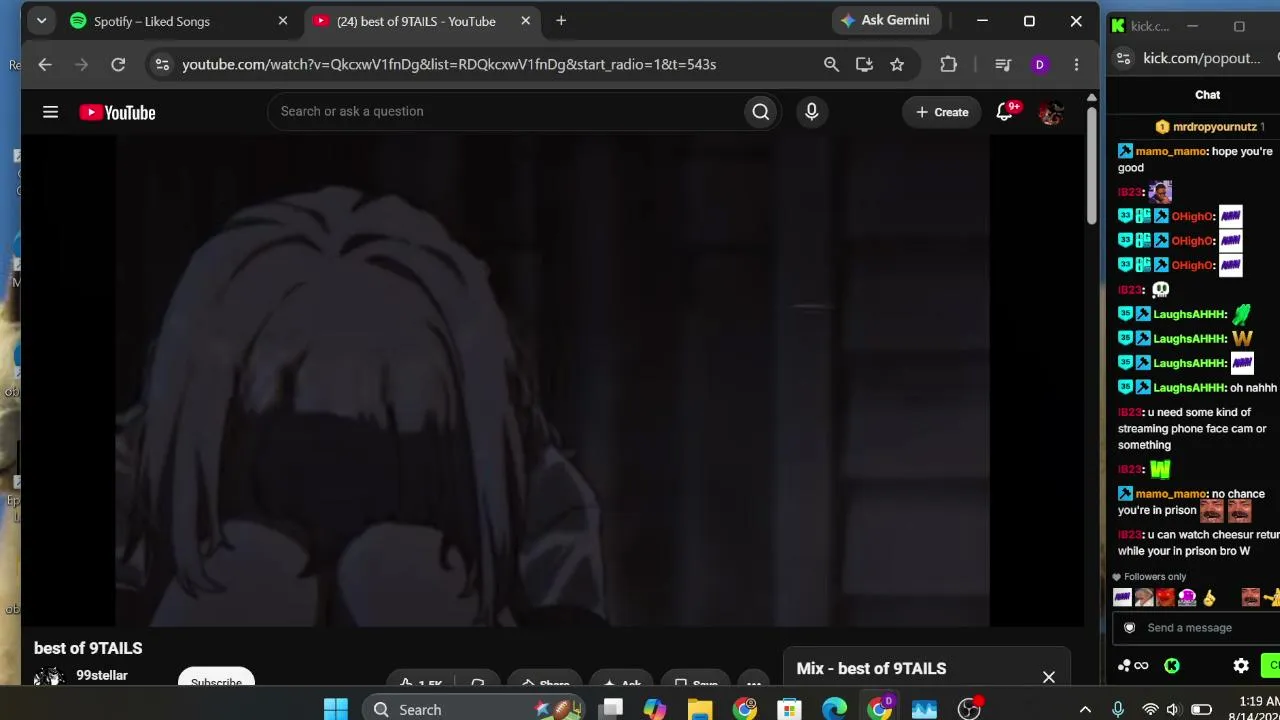Screen dimensions: 1280x720
Task: Click the Chat header in Kick window
Action: coord(1207,95)
